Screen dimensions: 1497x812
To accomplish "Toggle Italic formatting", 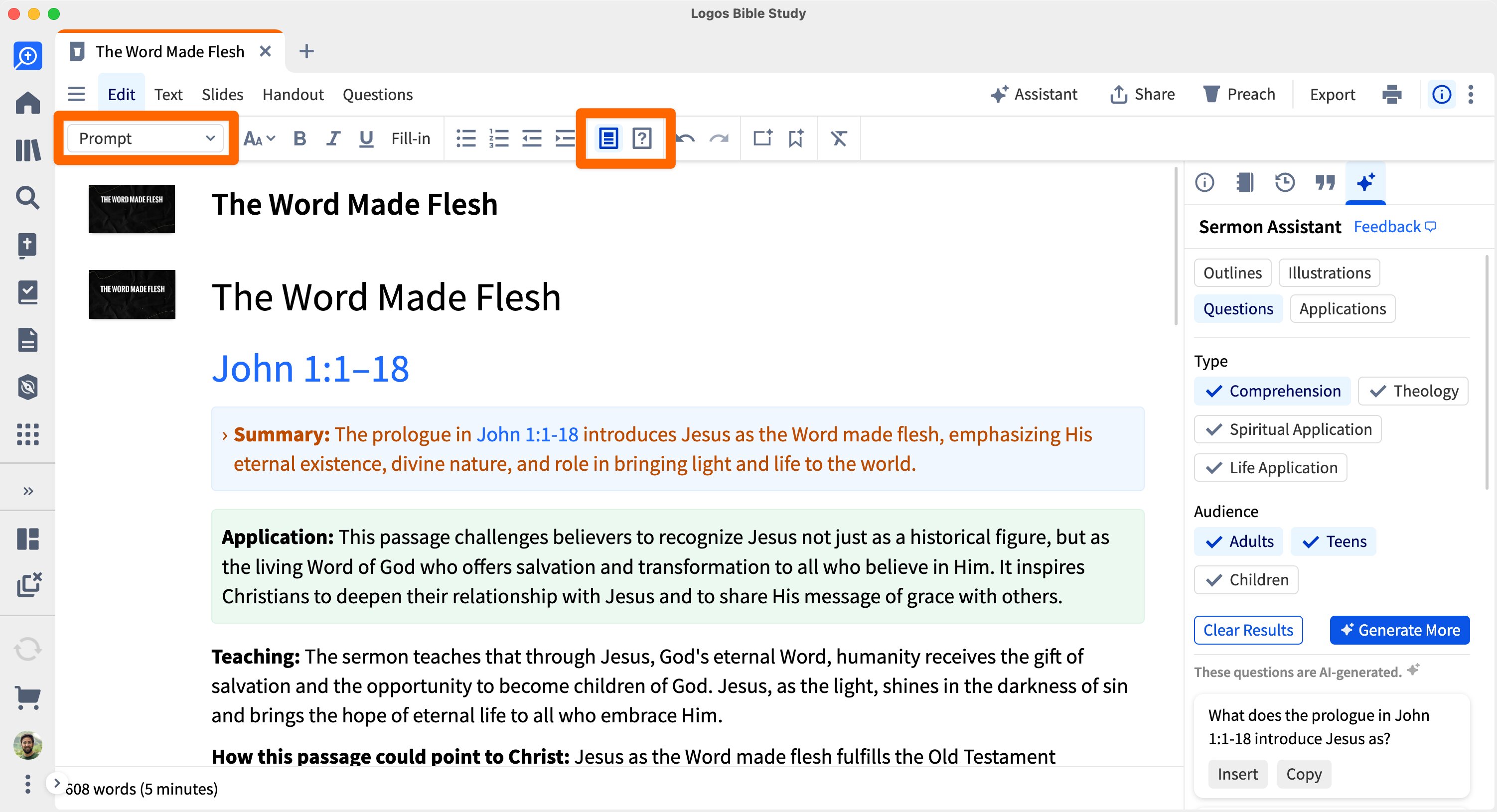I will click(332, 138).
